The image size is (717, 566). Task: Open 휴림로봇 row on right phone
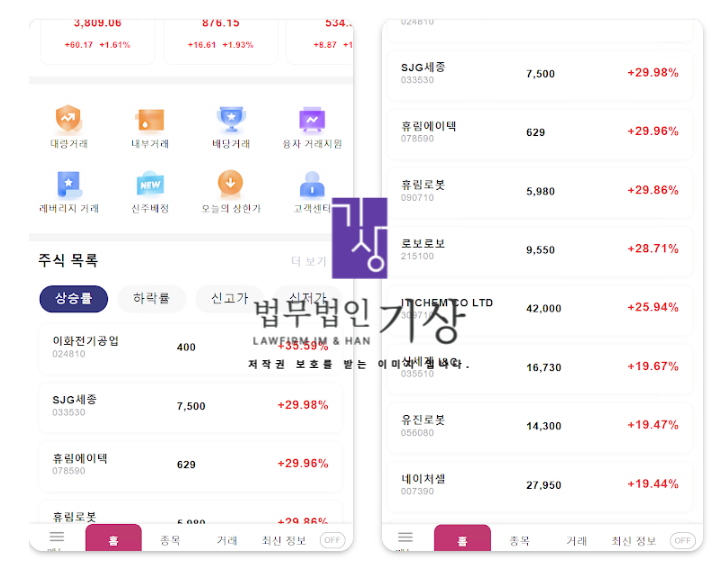pos(540,192)
